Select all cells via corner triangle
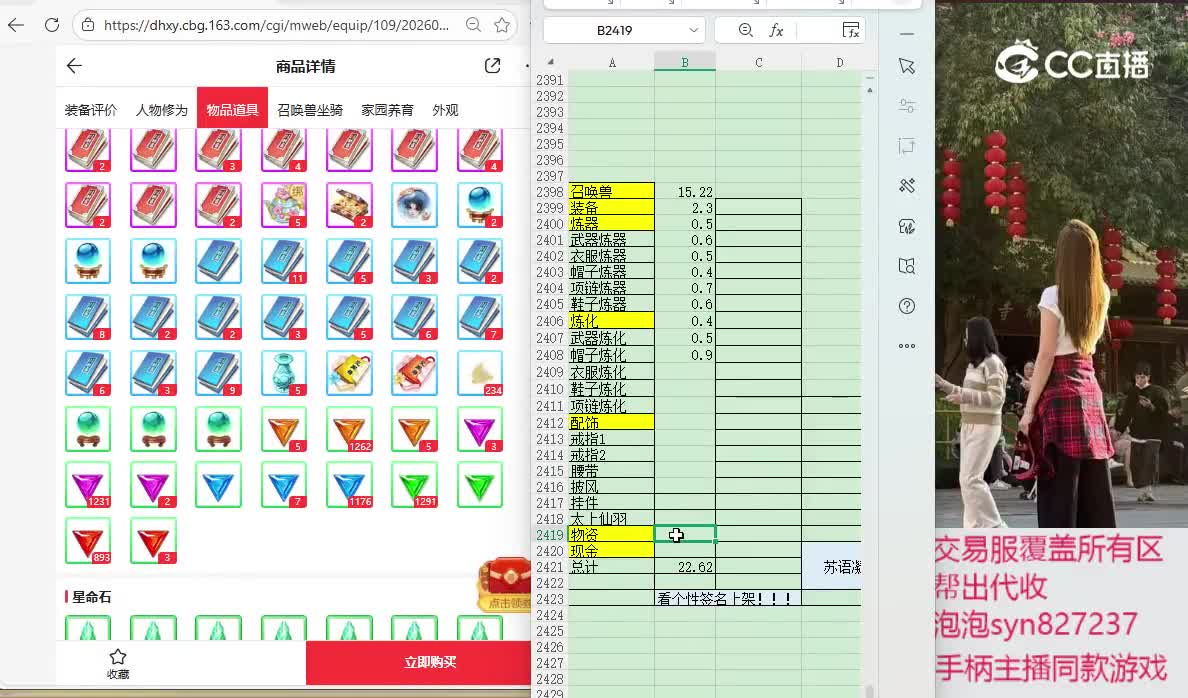This screenshot has height=698, width=1188. [x=551, y=62]
